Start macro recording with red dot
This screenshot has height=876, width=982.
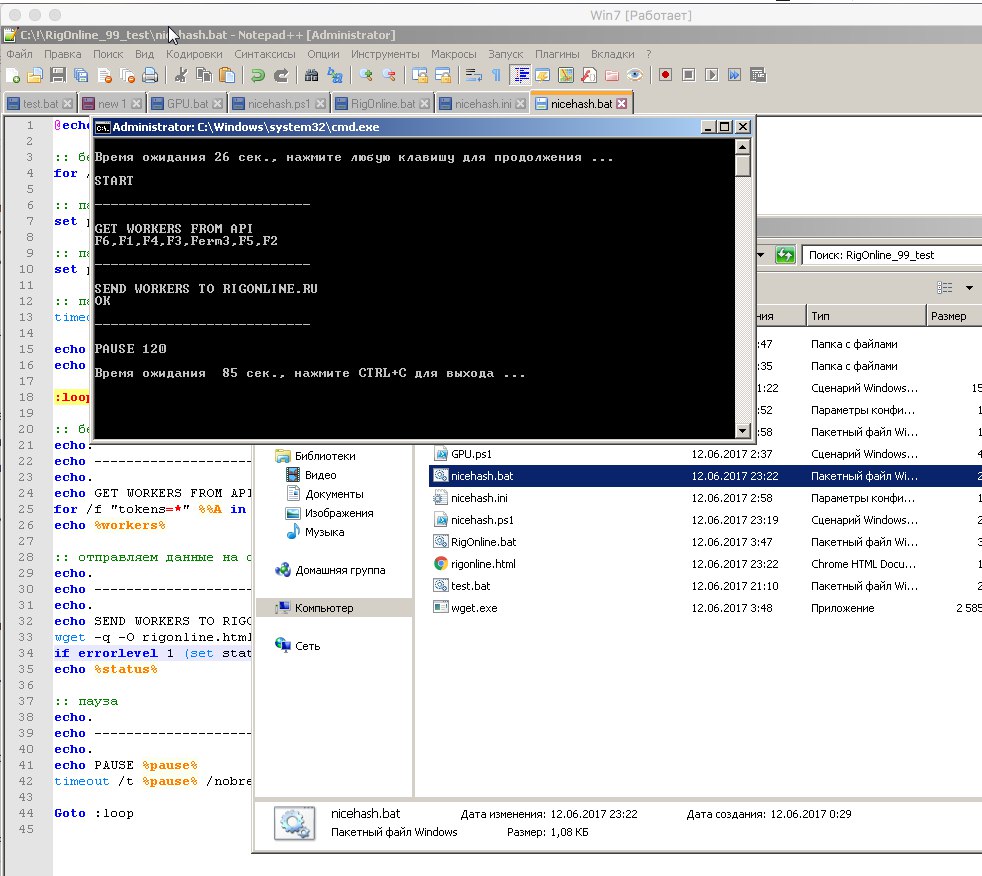tap(665, 75)
